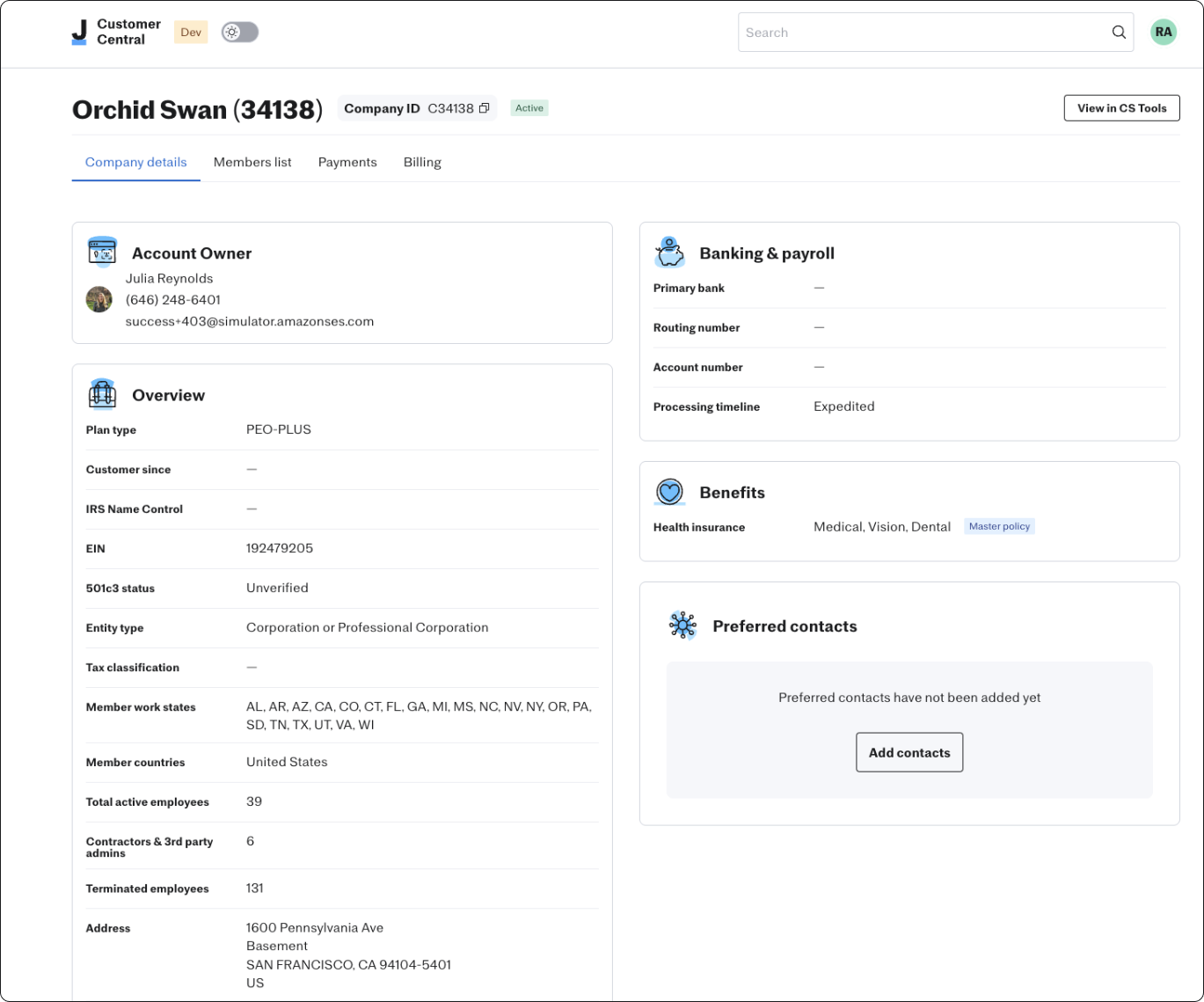The image size is (1204, 1002).
Task: Click the phone number (646) 248-6401
Action: point(173,300)
